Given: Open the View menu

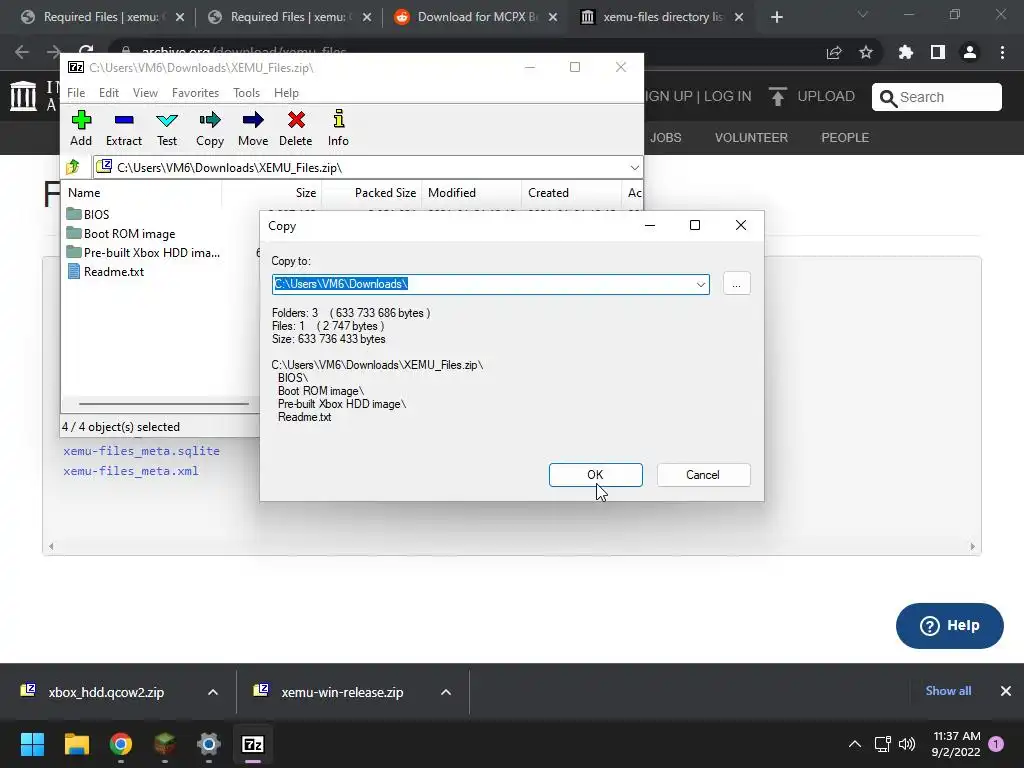Looking at the screenshot, I should tap(145, 93).
